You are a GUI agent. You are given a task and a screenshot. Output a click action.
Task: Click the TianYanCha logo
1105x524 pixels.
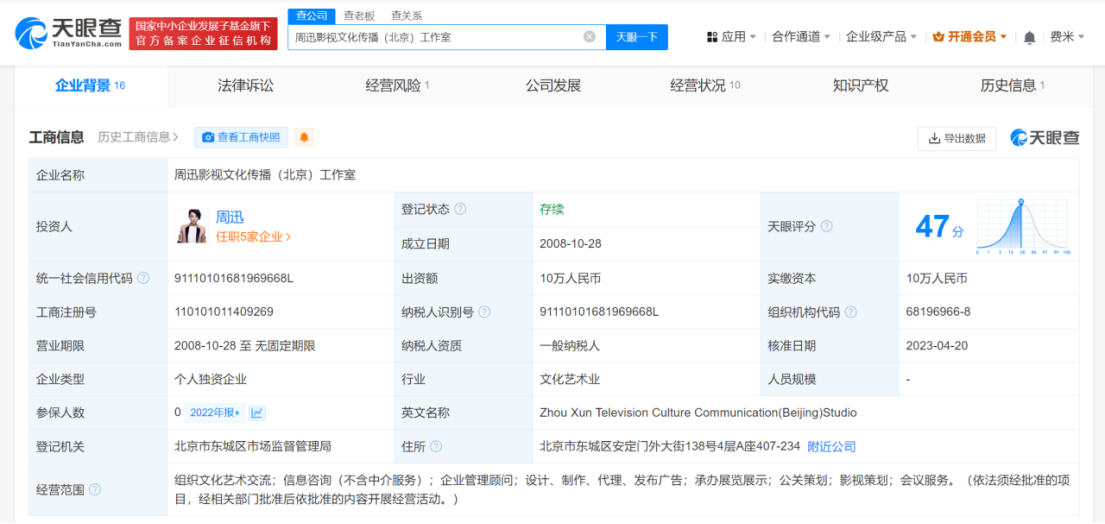[68, 33]
